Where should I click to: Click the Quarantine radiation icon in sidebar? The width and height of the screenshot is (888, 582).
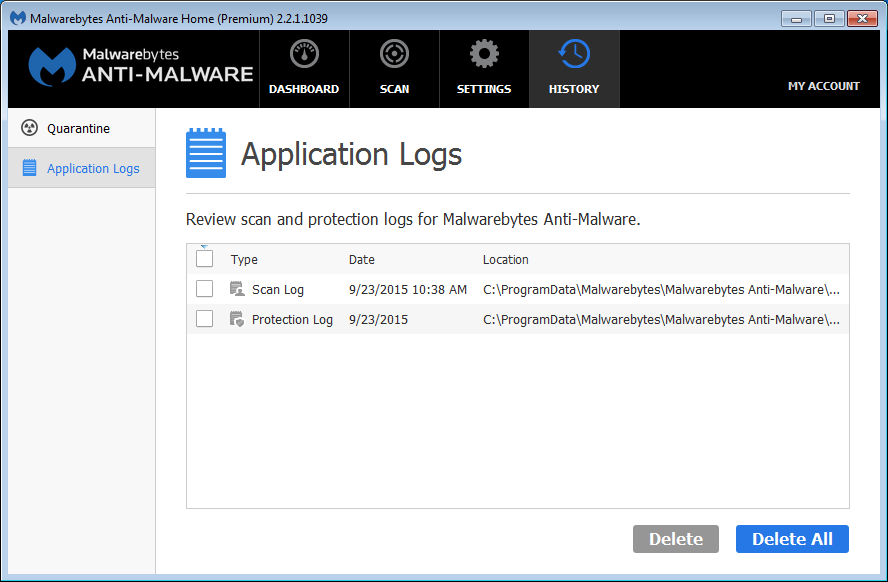pyautogui.click(x=29, y=128)
